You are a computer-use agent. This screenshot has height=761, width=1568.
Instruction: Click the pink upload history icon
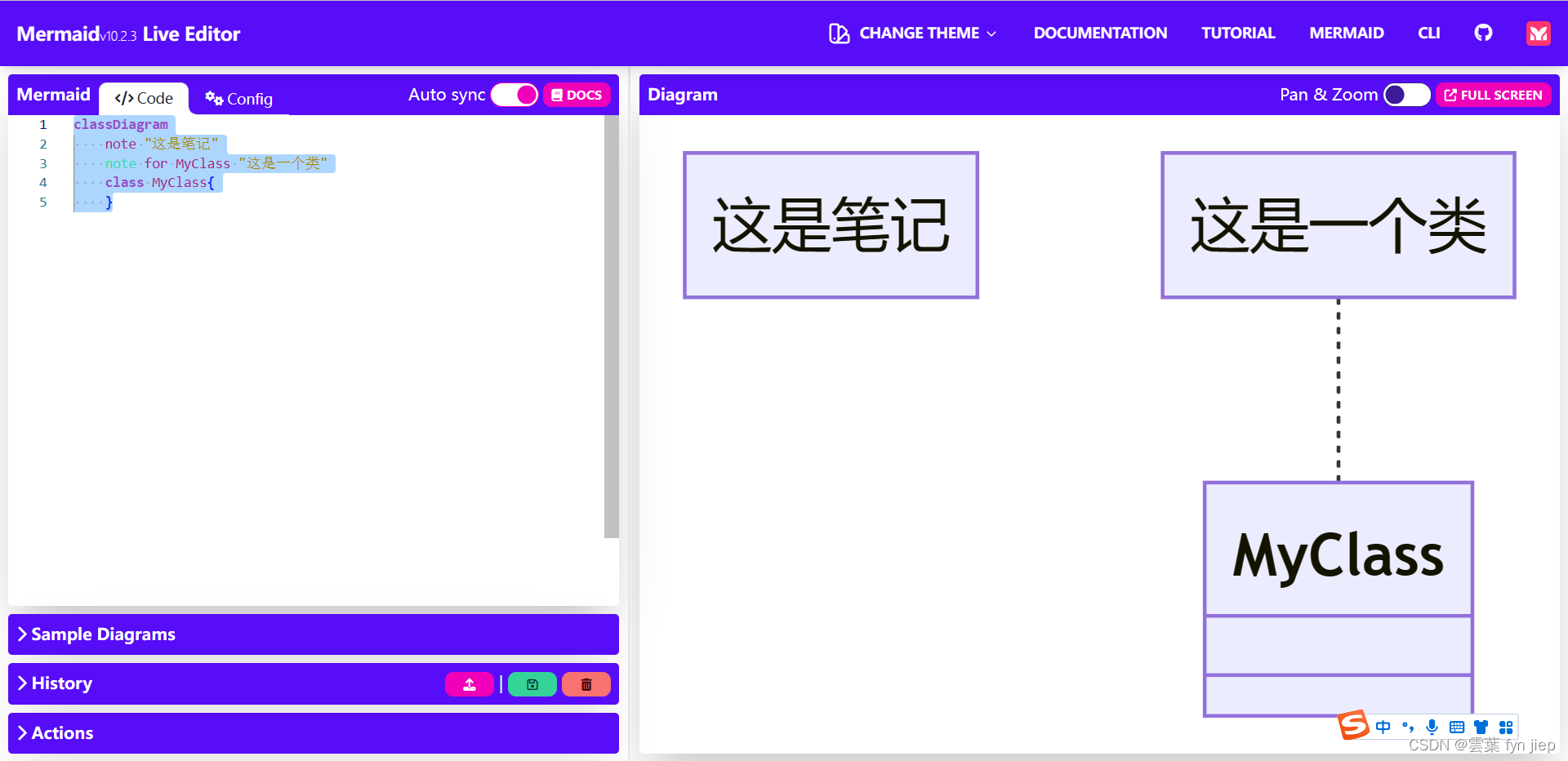point(470,684)
